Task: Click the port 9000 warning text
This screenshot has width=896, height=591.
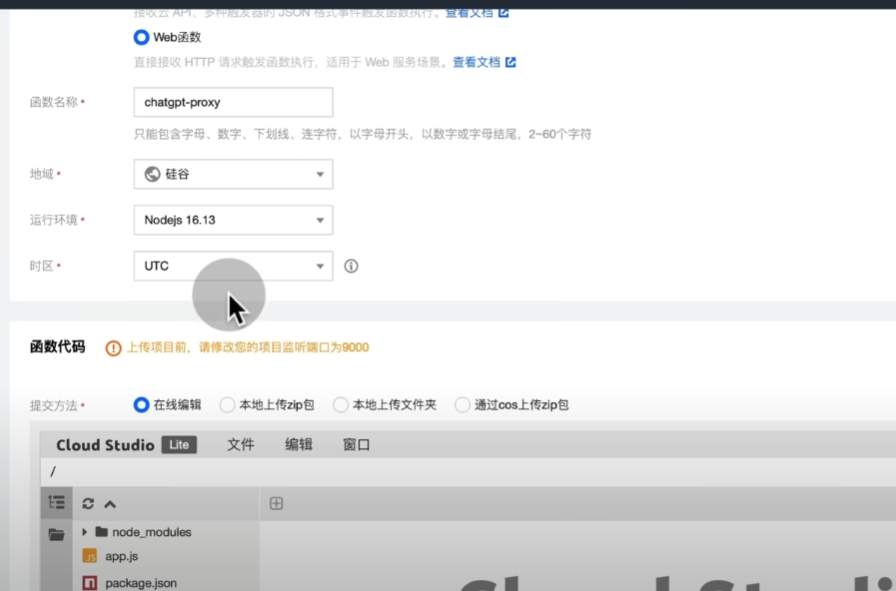Action: pos(247,348)
